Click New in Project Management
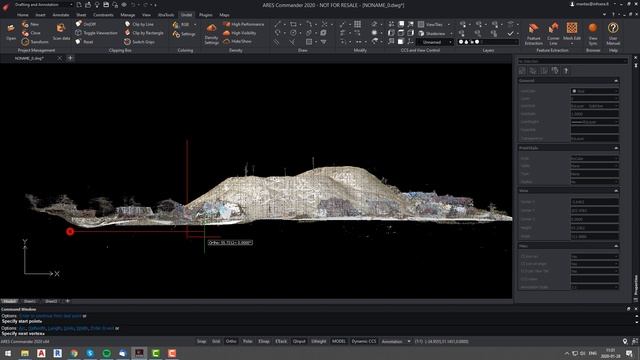This screenshot has height=360, width=640. (30, 24)
